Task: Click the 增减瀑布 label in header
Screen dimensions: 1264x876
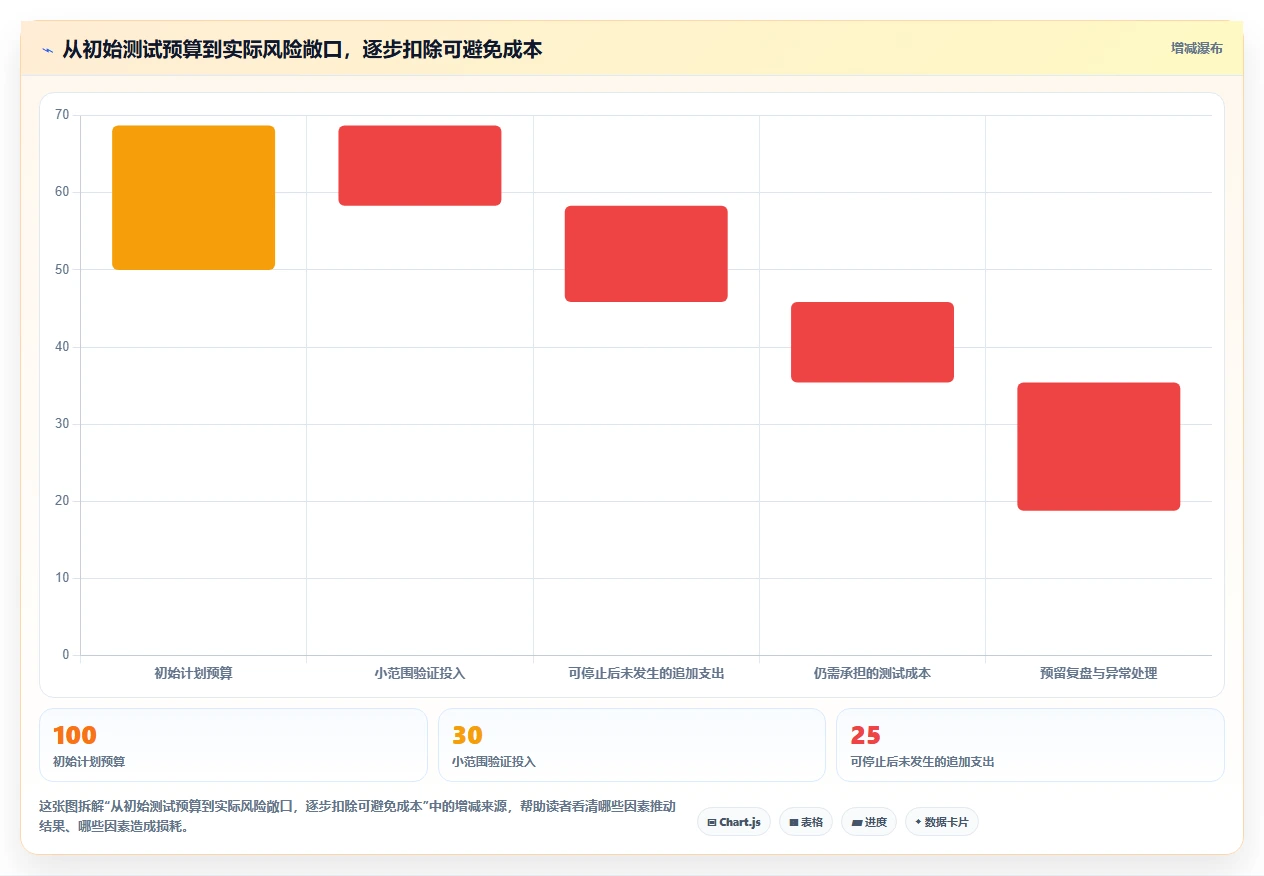Action: (1197, 48)
